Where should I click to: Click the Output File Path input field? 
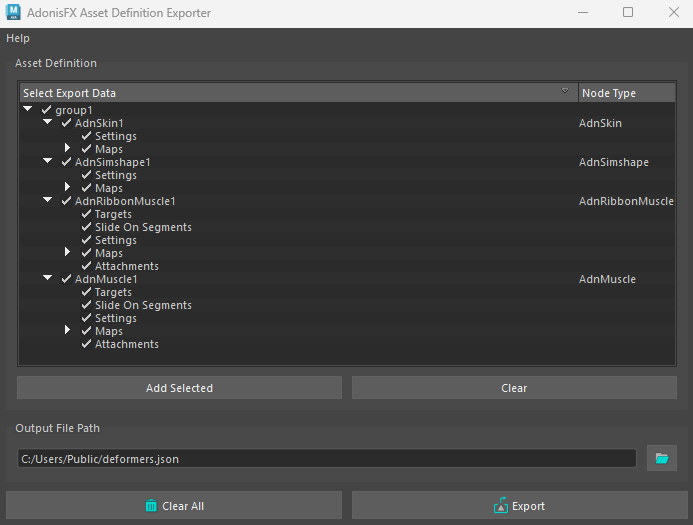(x=327, y=459)
